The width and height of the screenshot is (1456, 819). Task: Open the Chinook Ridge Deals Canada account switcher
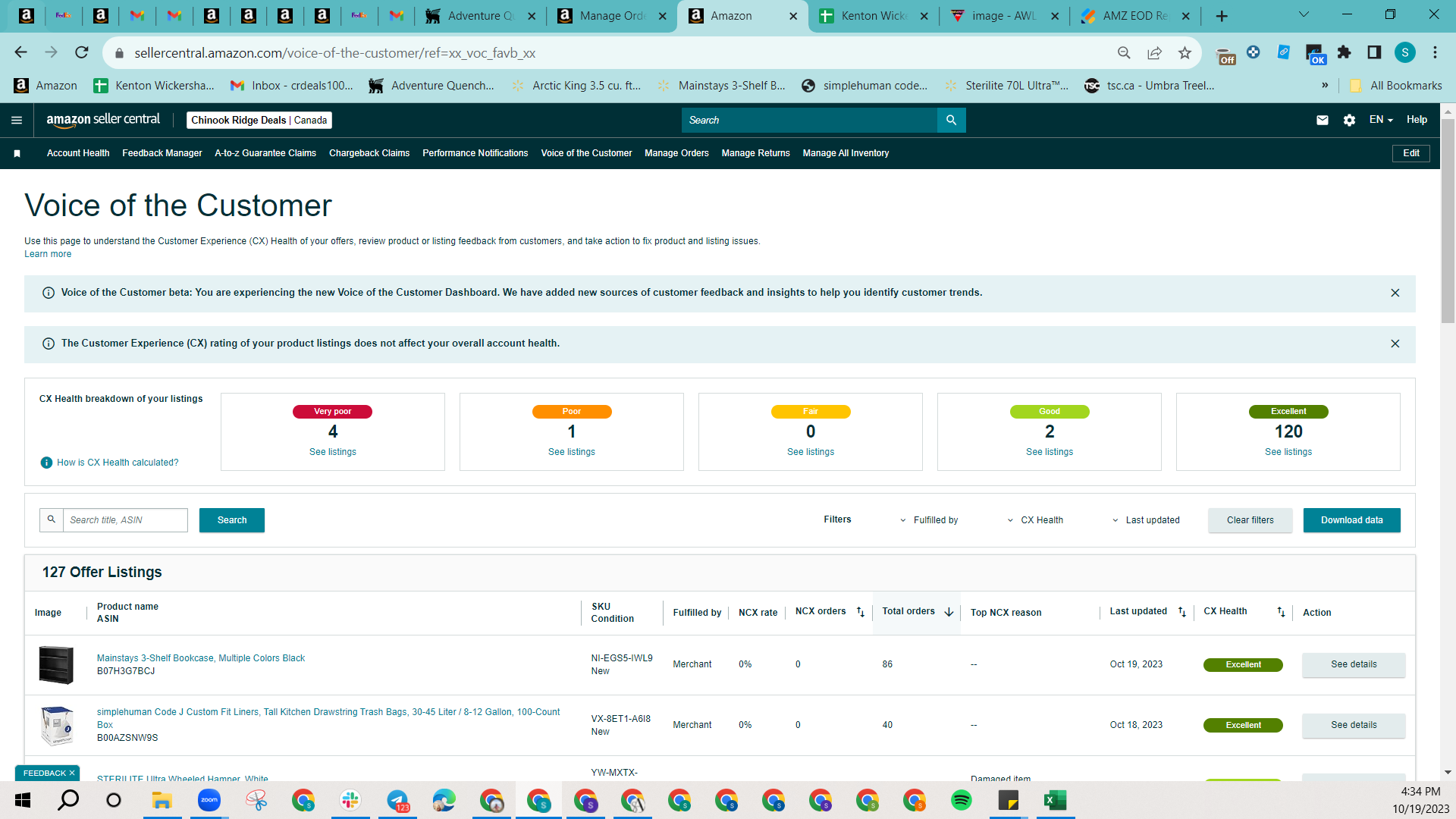tap(259, 120)
